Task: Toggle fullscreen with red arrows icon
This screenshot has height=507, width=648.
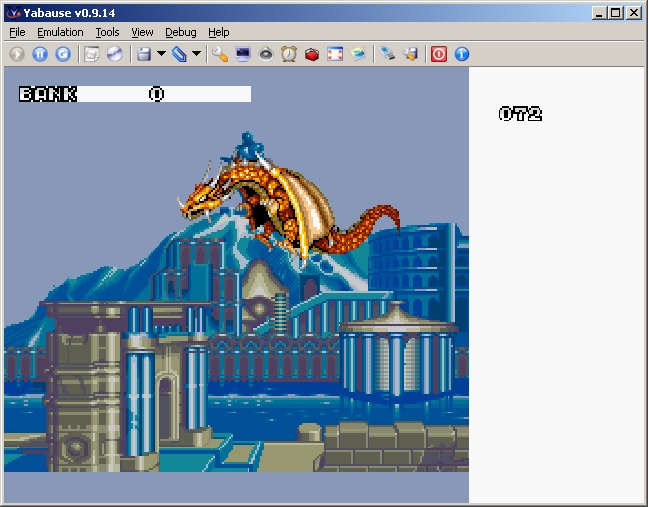Action: 335,54
